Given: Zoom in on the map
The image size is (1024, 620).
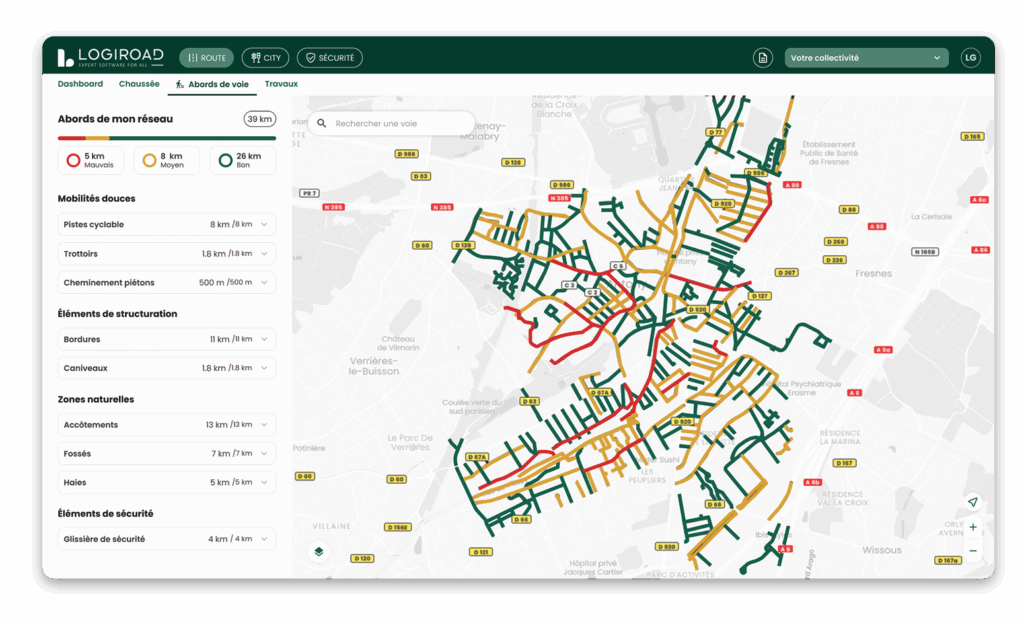Looking at the screenshot, I should (972, 527).
